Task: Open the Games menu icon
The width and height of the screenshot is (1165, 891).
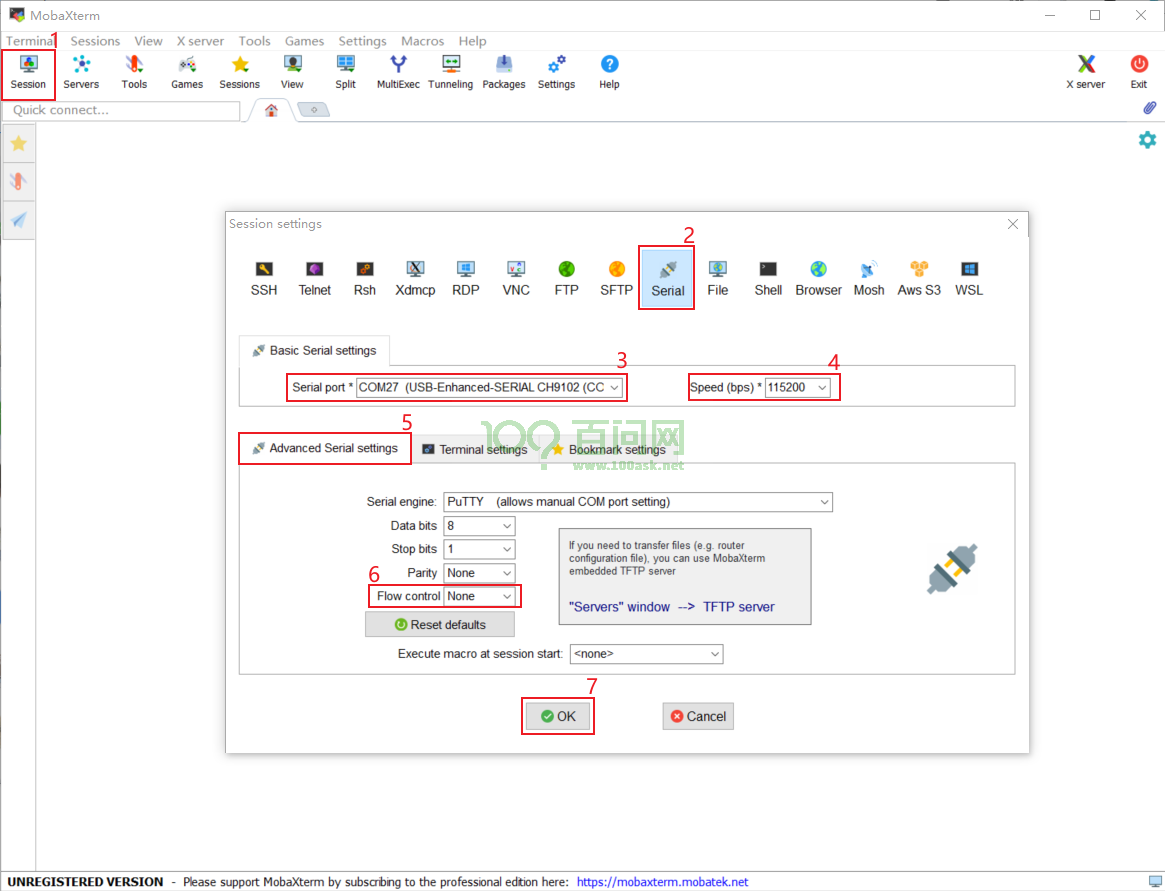Action: [186, 71]
